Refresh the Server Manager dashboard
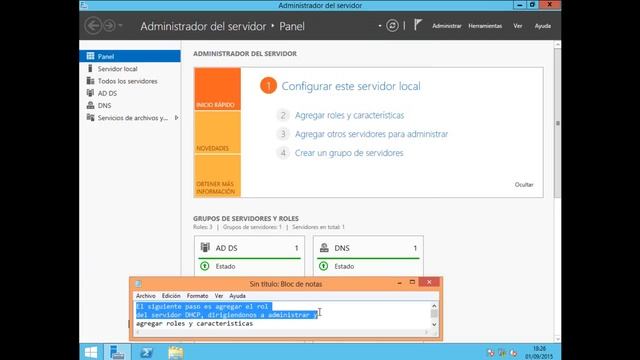Viewport: 640px width, 360px height. [x=392, y=26]
